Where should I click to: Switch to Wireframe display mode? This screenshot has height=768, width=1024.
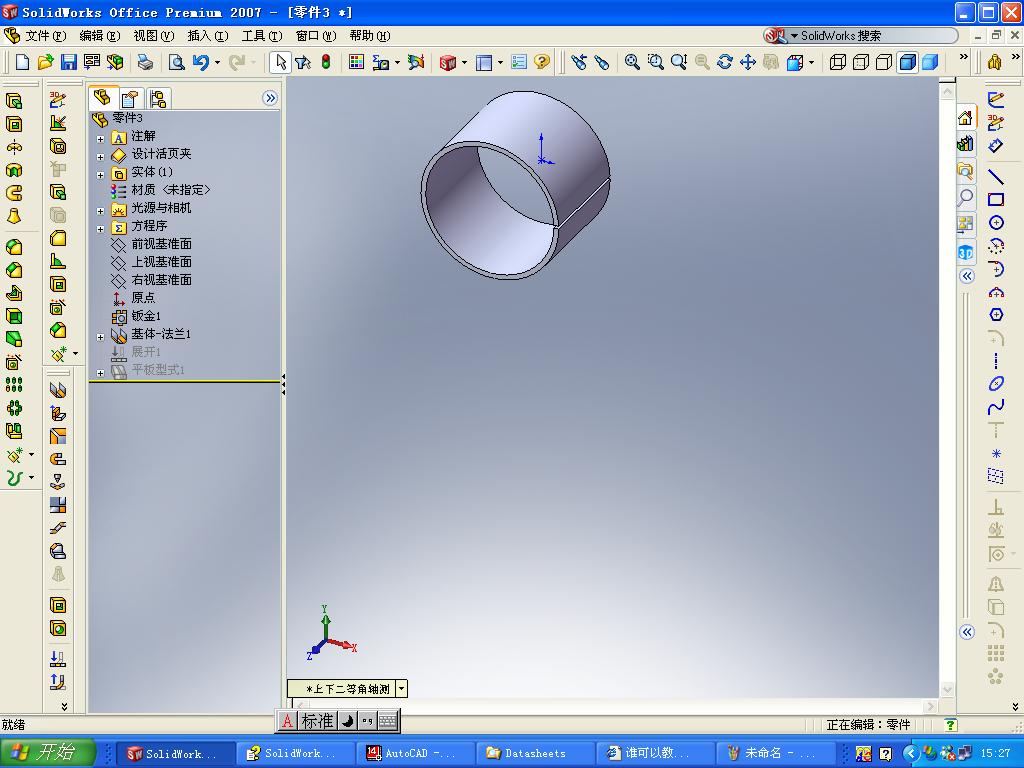coord(838,62)
